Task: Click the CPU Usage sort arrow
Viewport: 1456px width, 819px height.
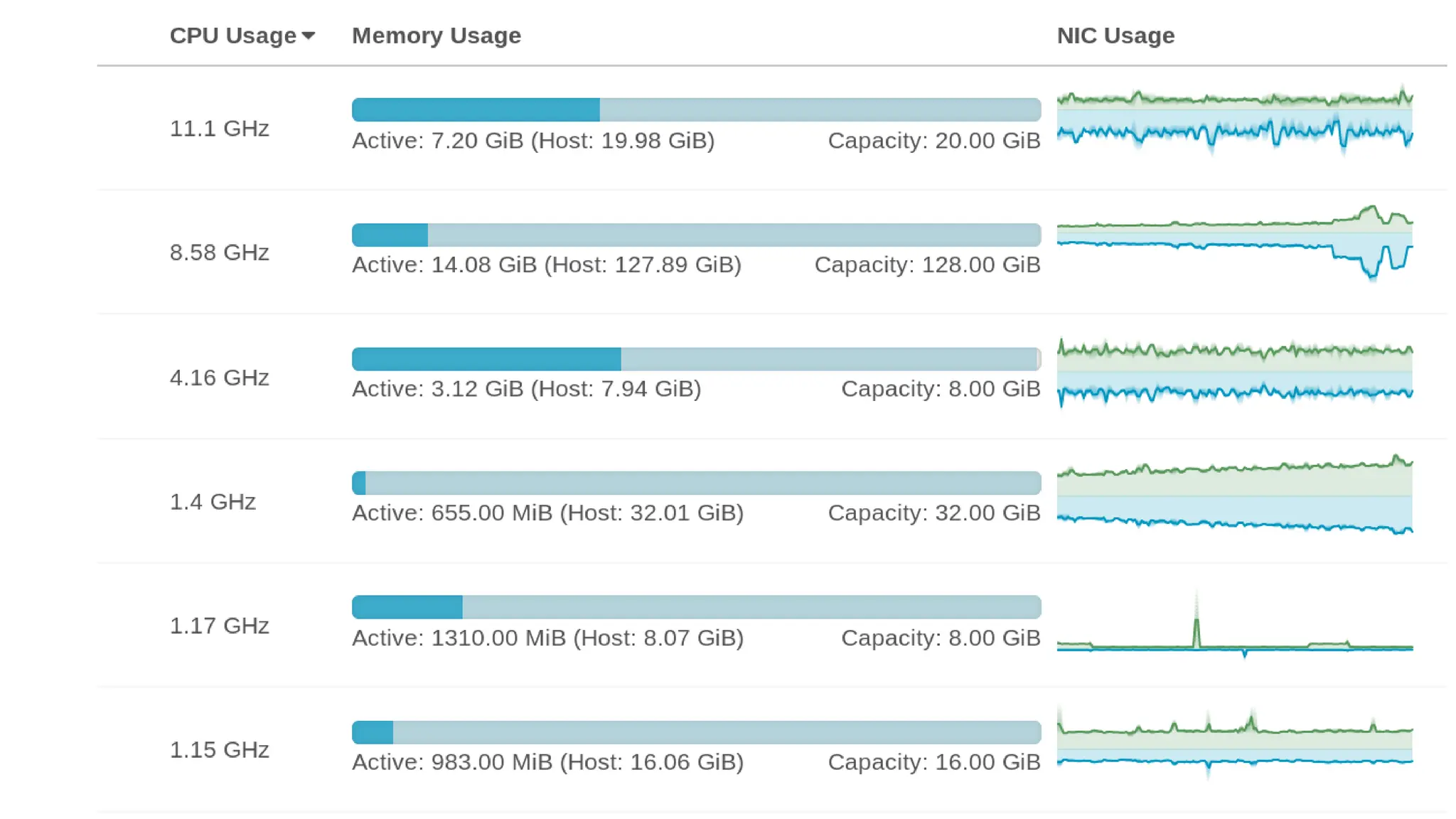Action: pyautogui.click(x=308, y=36)
